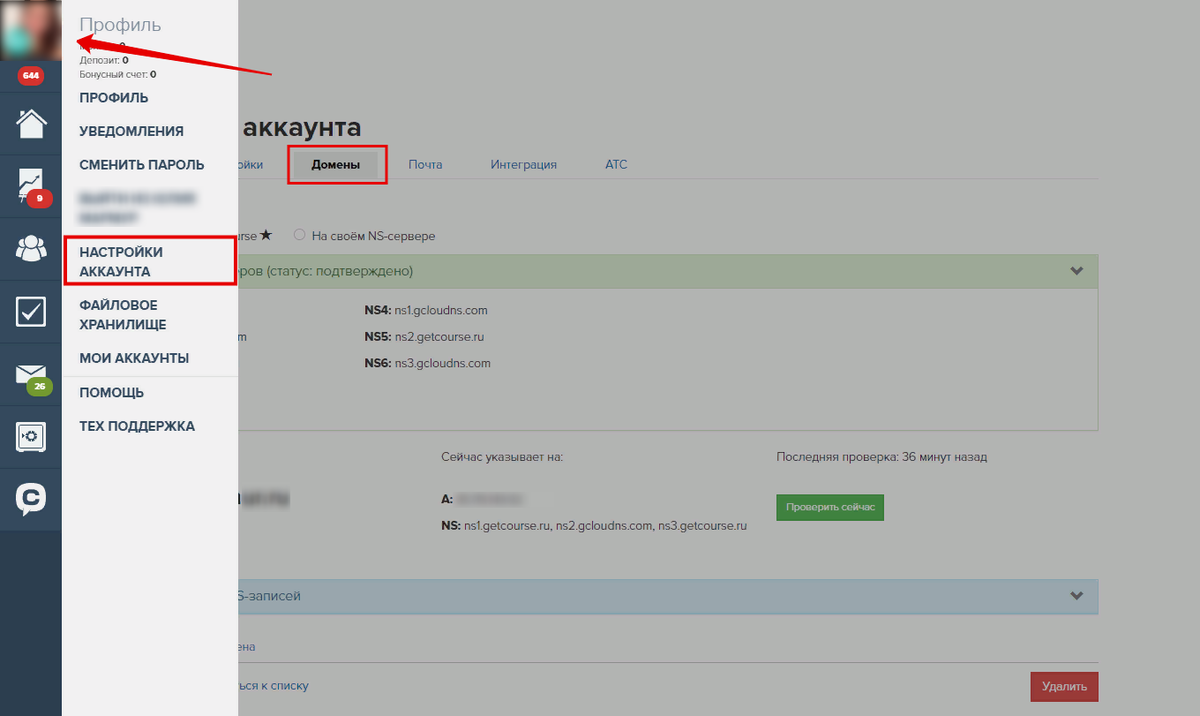Open the users group icon in sidebar
The width and height of the screenshot is (1200, 716).
[31, 248]
